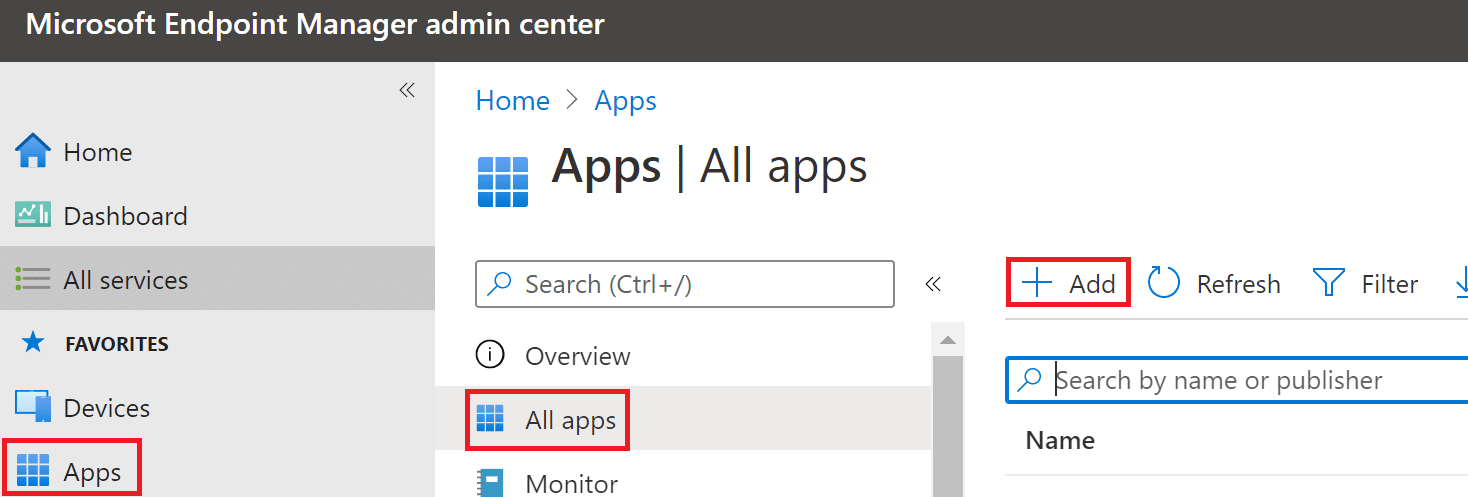The image size is (1468, 497).
Task: Collapse the Apps blade menu panel
Action: point(933,284)
